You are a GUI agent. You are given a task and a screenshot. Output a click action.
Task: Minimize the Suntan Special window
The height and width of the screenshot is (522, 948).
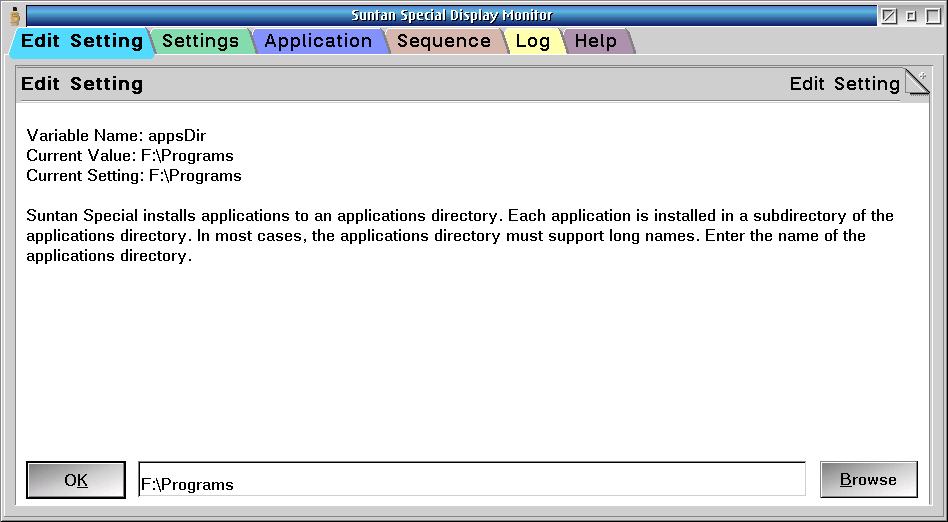tap(911, 16)
